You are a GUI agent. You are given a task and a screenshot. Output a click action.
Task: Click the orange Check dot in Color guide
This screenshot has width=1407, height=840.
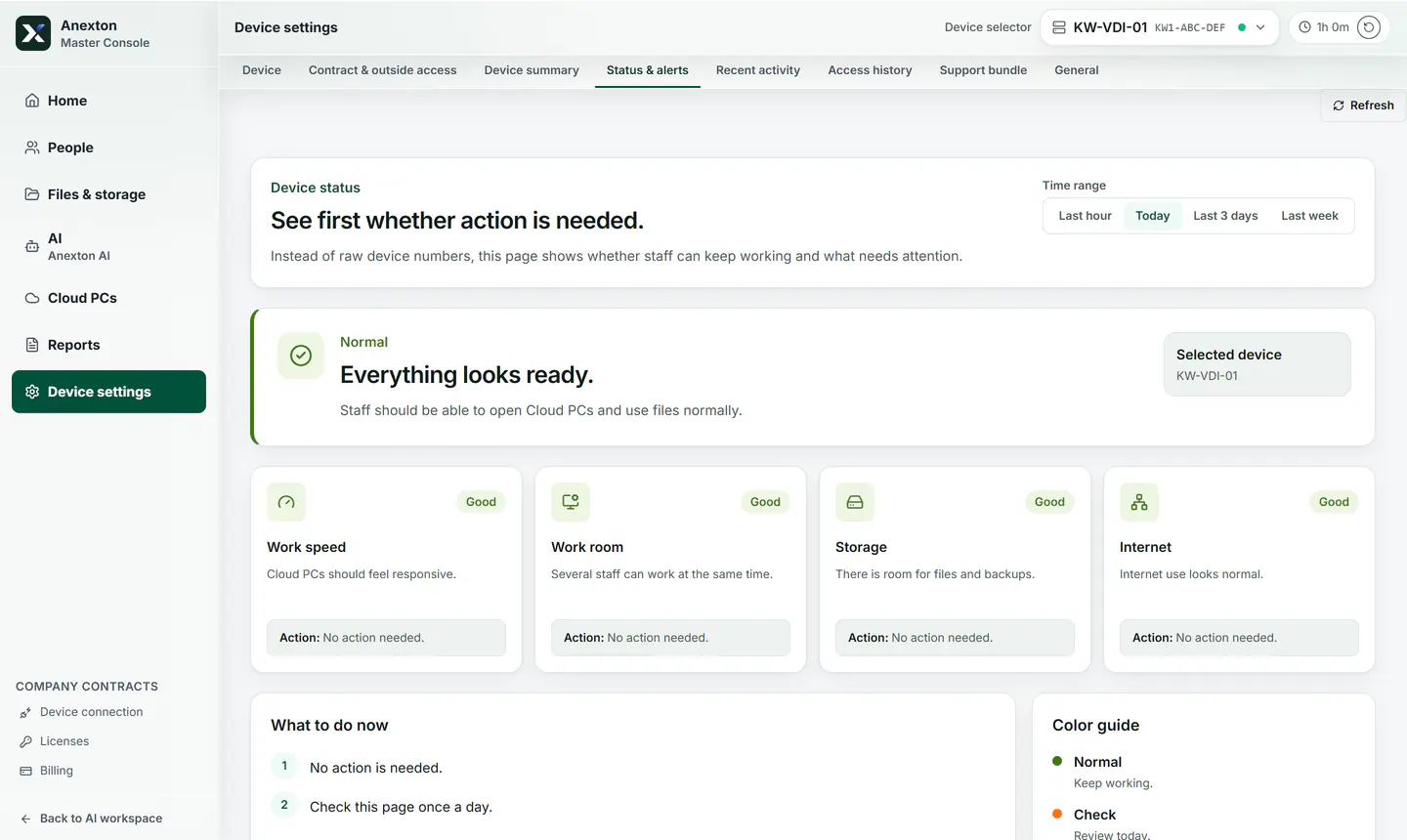(x=1057, y=814)
